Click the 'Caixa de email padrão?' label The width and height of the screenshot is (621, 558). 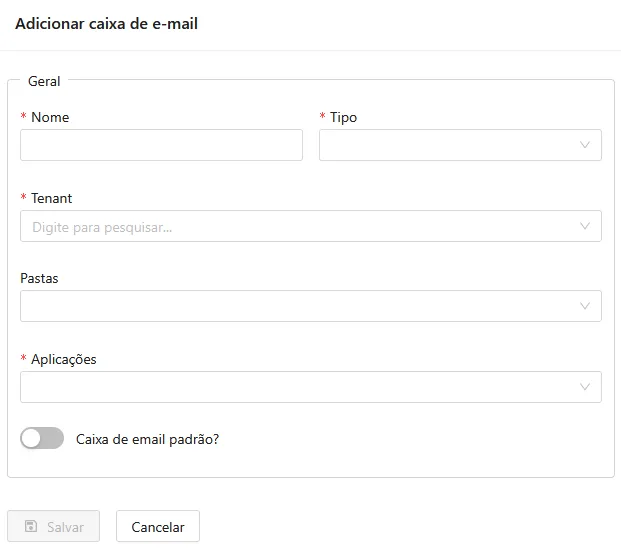147,440
